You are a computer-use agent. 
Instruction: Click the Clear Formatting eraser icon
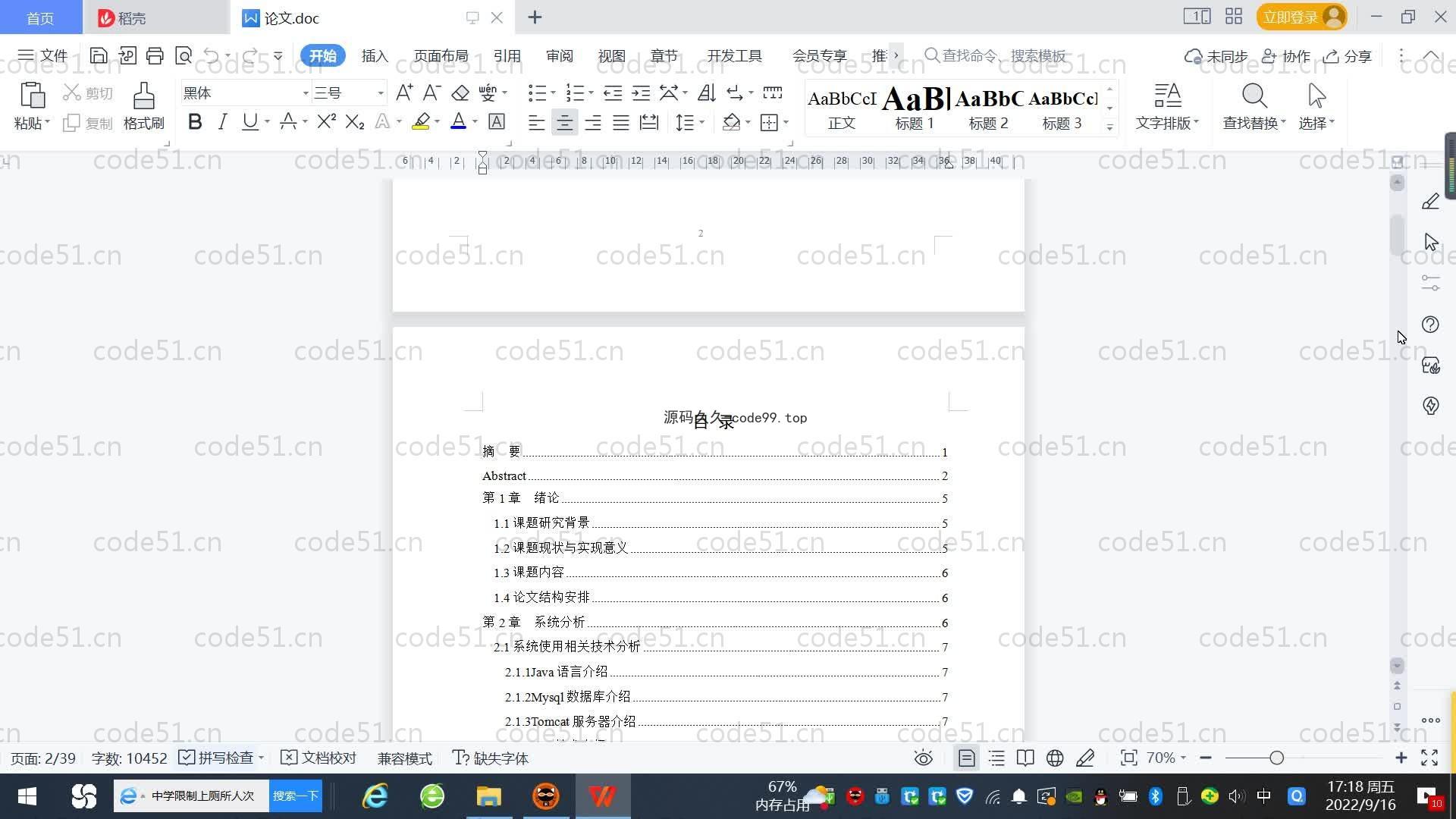pos(460,93)
